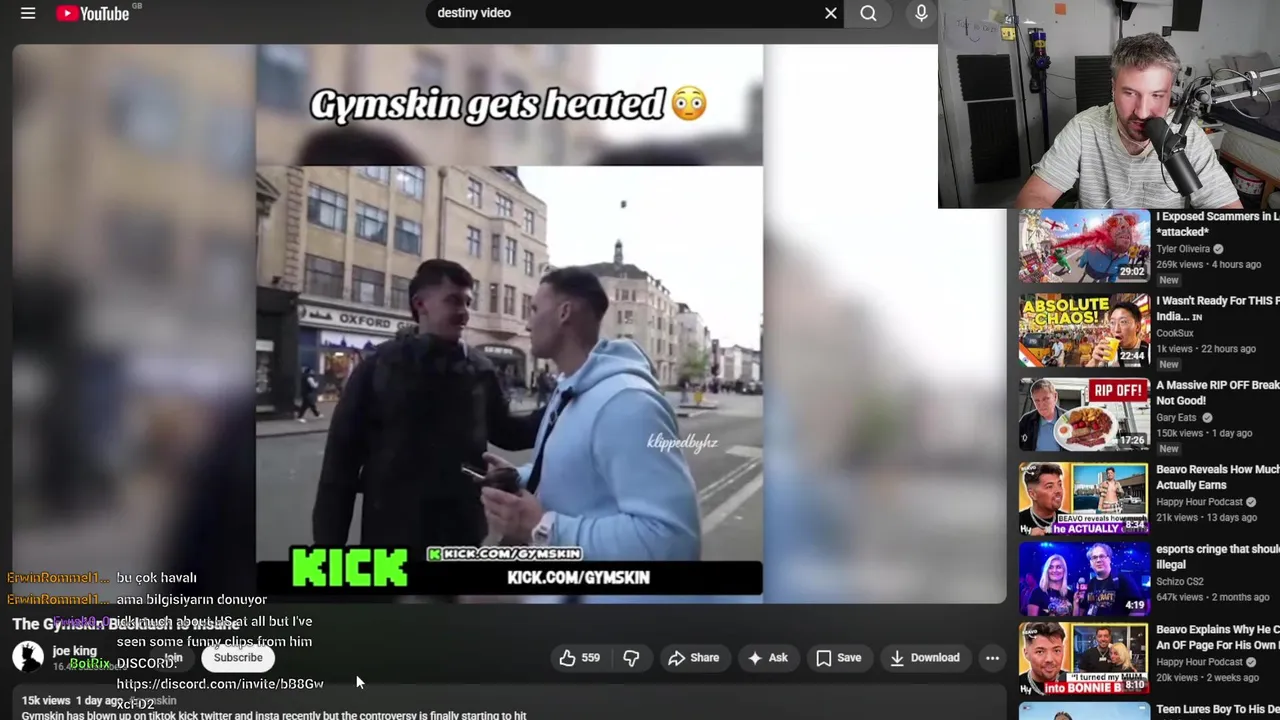Open "esports cringe" video thumbnail
Image resolution: width=1280 pixels, height=720 pixels.
tap(1084, 578)
